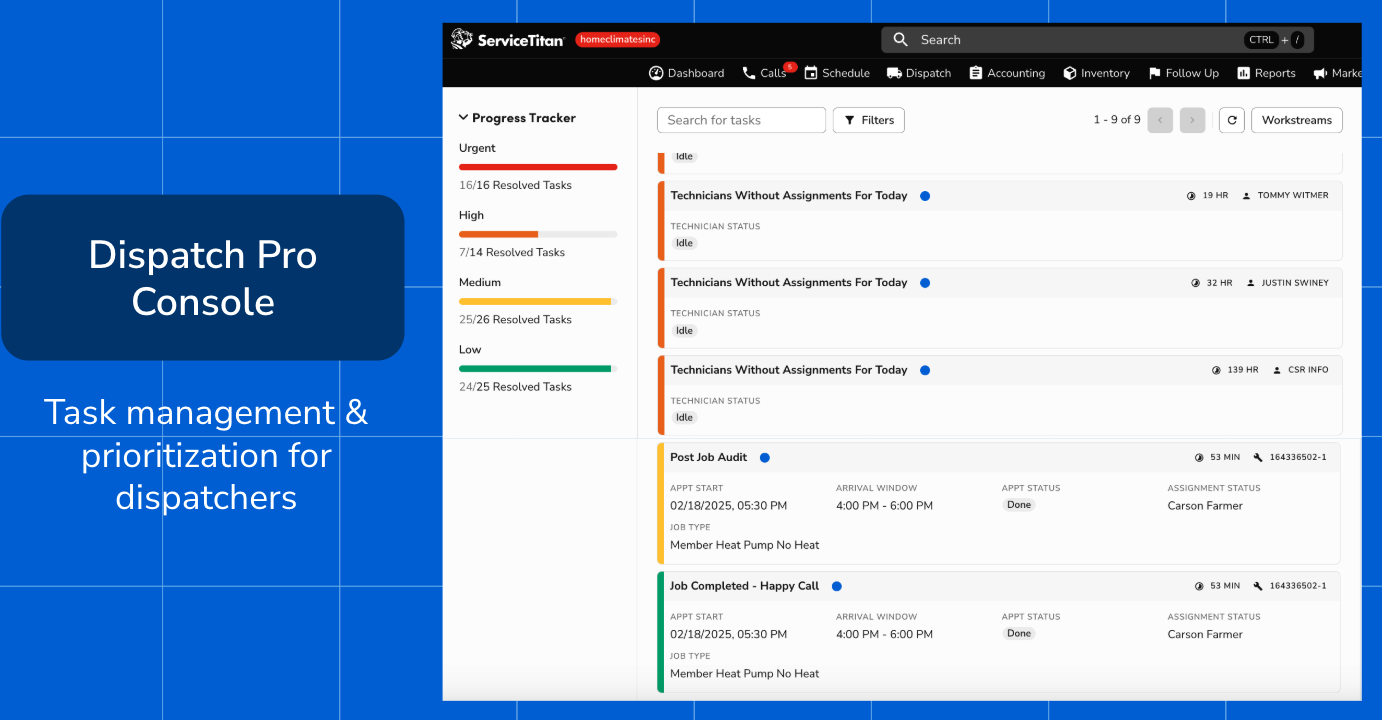Collapse the Progress Tracker section
This screenshot has height=720, width=1382.
click(x=462, y=117)
